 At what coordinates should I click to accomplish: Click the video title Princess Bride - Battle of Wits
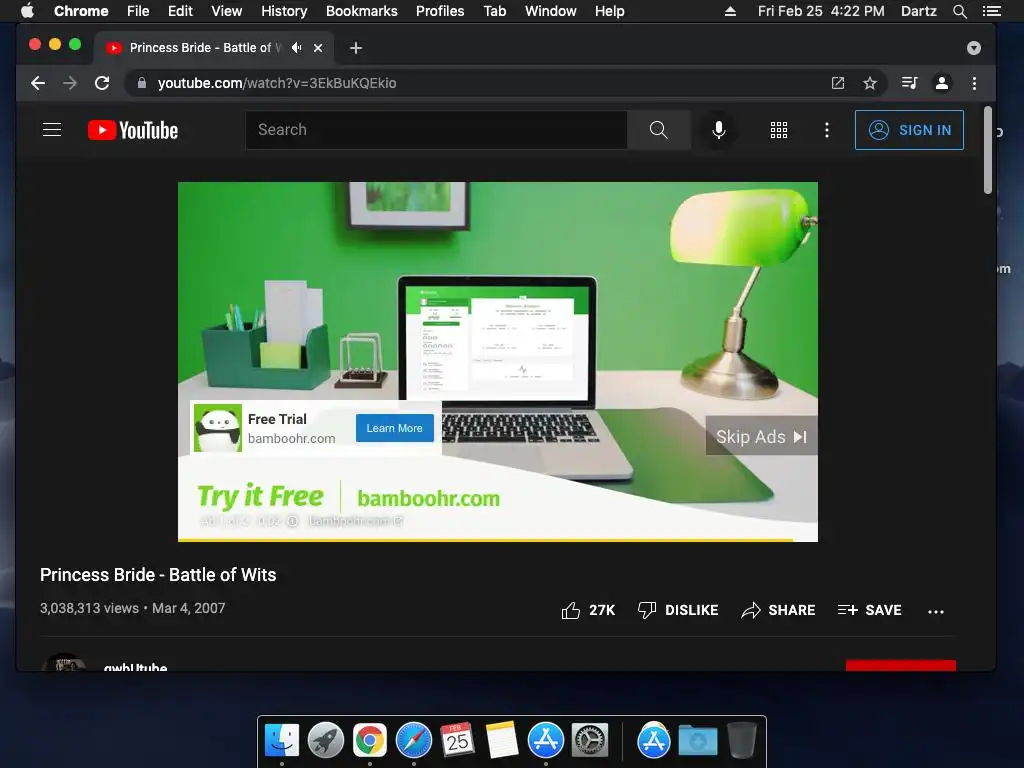[x=158, y=575]
